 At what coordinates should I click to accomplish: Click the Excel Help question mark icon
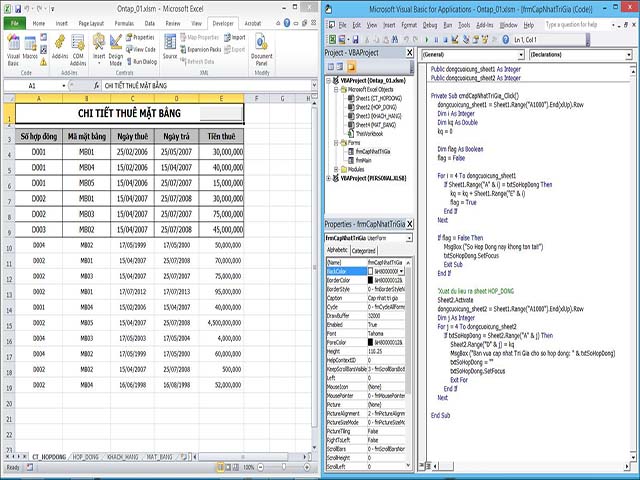tap(287, 23)
